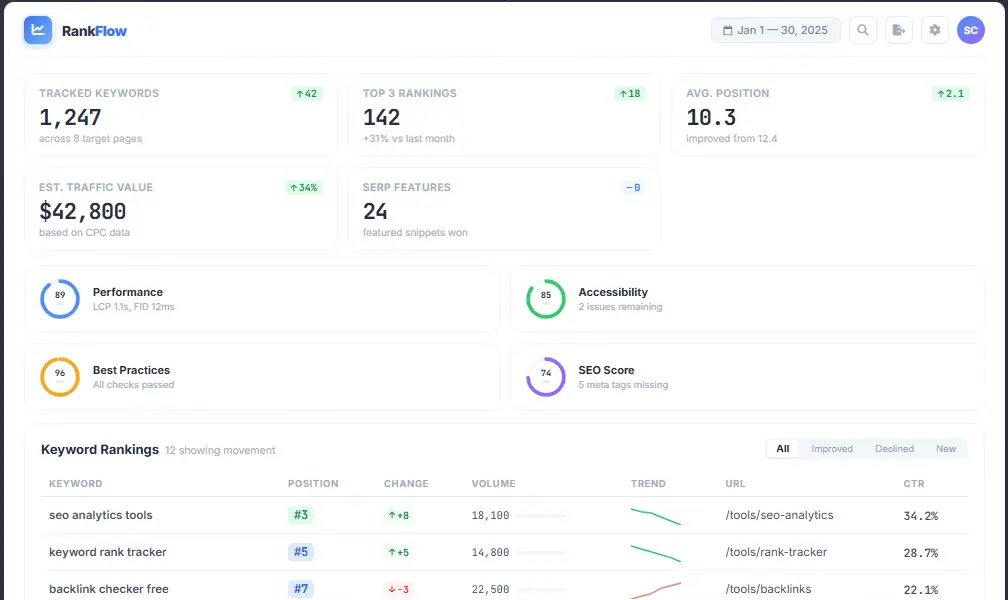Click the Best Practices 96 score ring
Image resolution: width=1008 pixels, height=600 pixels.
(60, 377)
